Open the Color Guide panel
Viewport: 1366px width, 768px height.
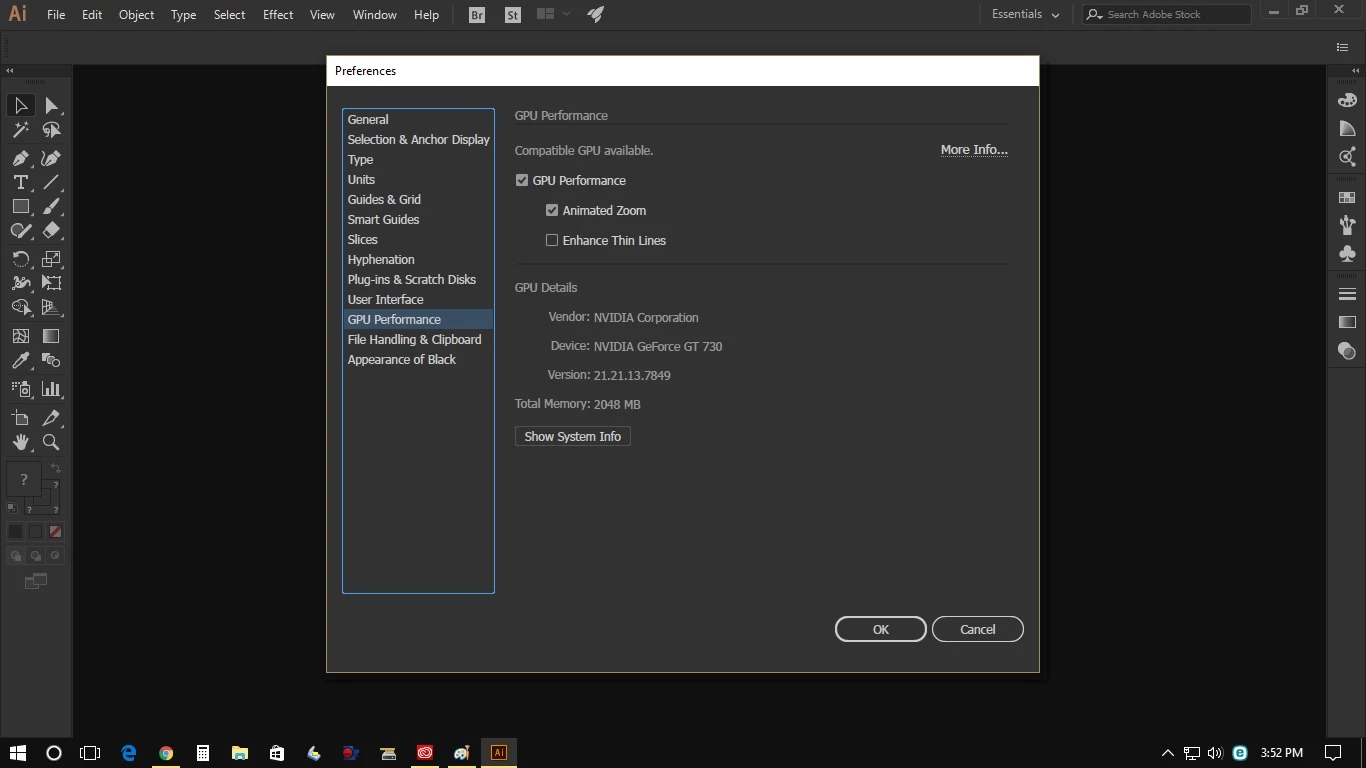1347,128
